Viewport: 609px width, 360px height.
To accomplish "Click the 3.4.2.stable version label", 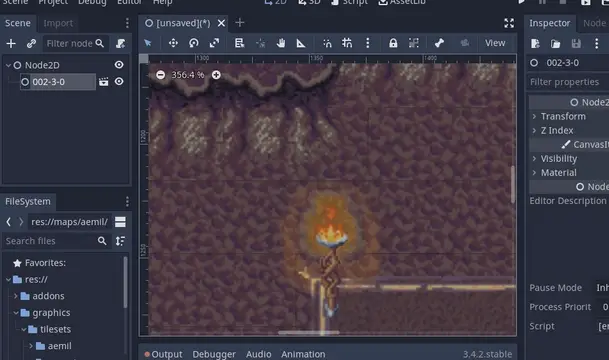I will pyautogui.click(x=487, y=354).
